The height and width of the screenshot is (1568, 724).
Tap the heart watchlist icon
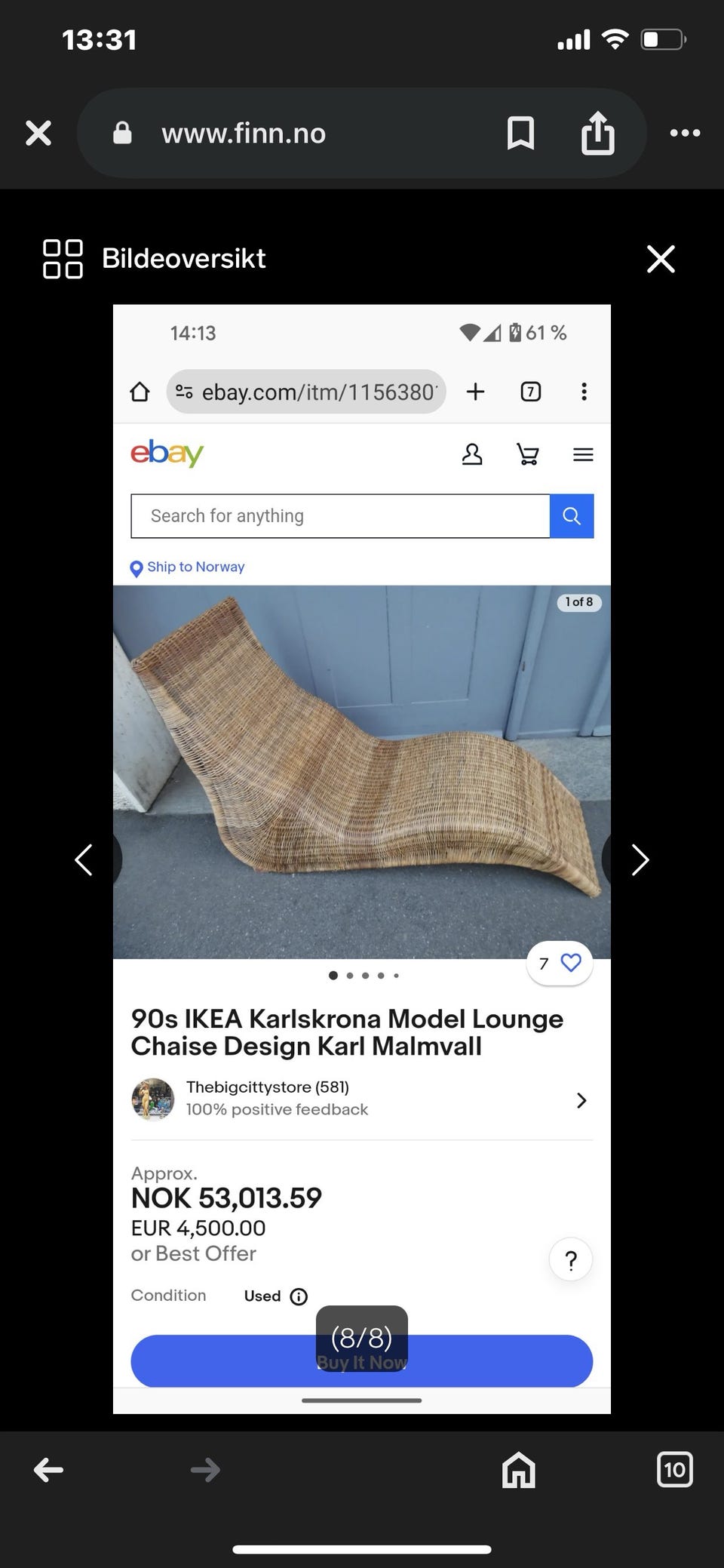click(571, 963)
